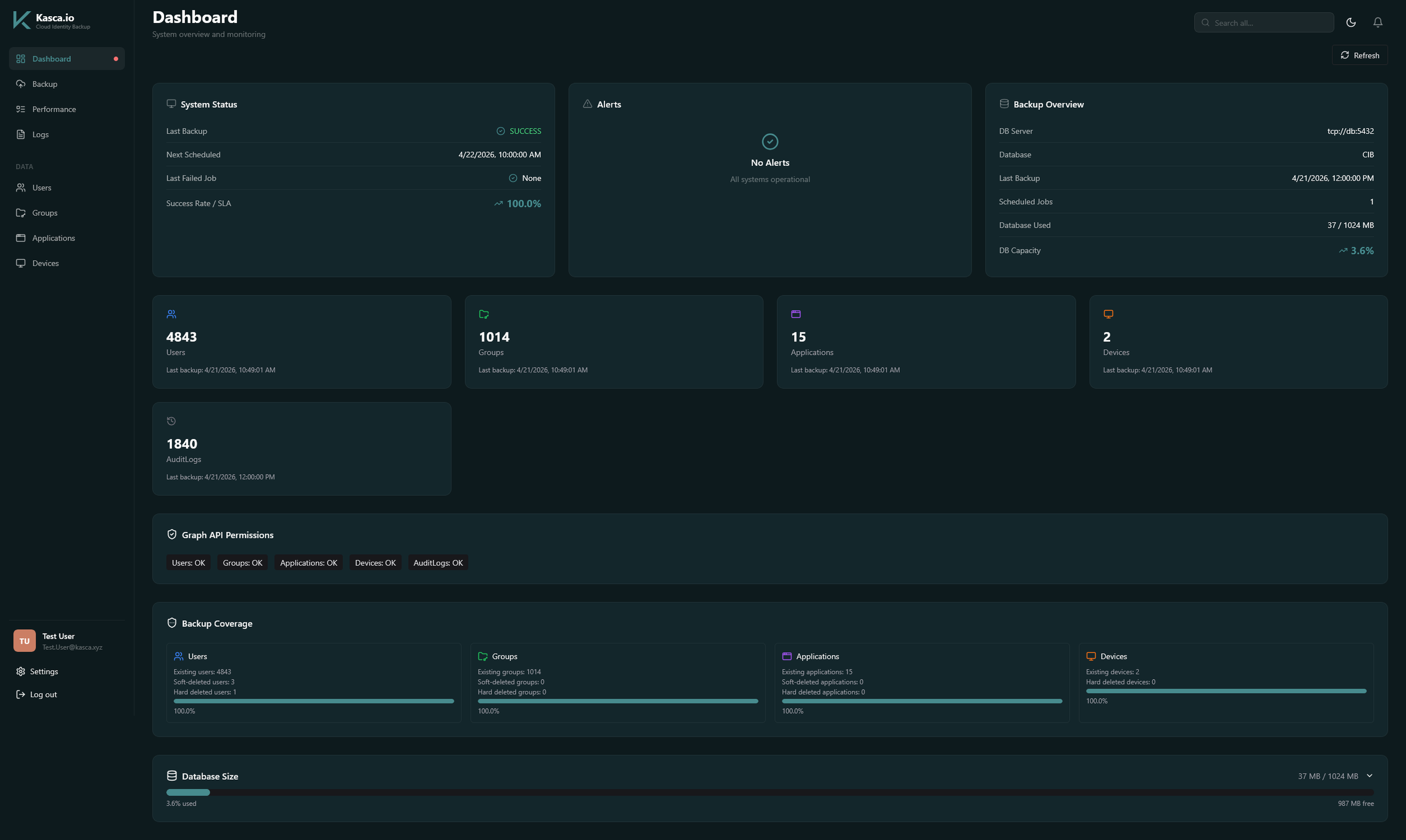1406x840 pixels.
Task: Click the Applications: OK badge
Action: [x=309, y=563]
